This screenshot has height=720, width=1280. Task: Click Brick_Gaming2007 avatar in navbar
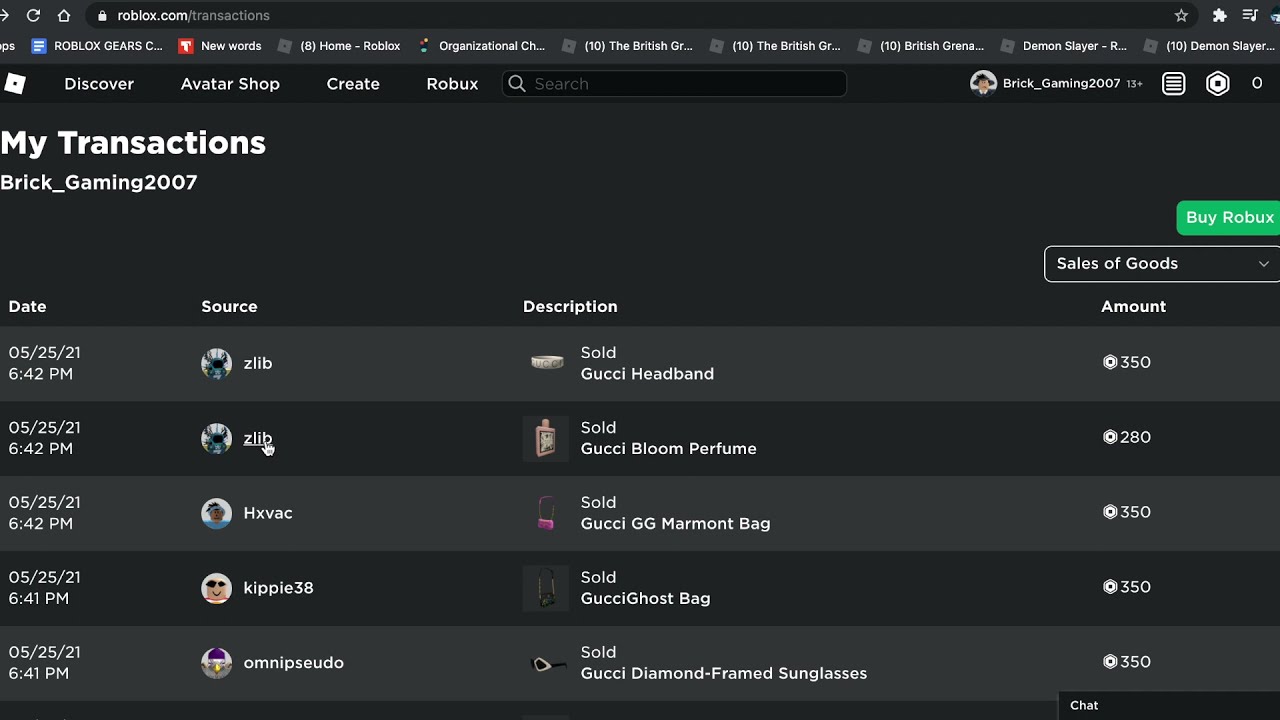point(983,84)
